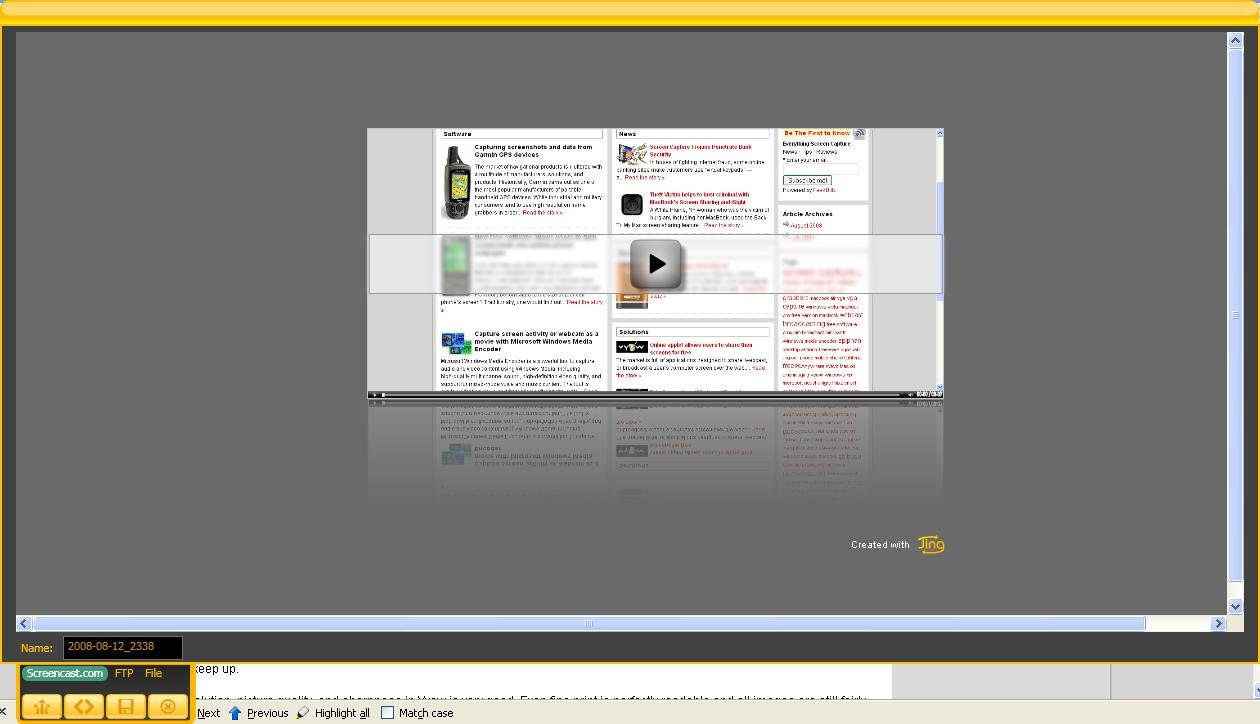The width and height of the screenshot is (1260, 724).
Task: Select the File output tab
Action: 153,673
